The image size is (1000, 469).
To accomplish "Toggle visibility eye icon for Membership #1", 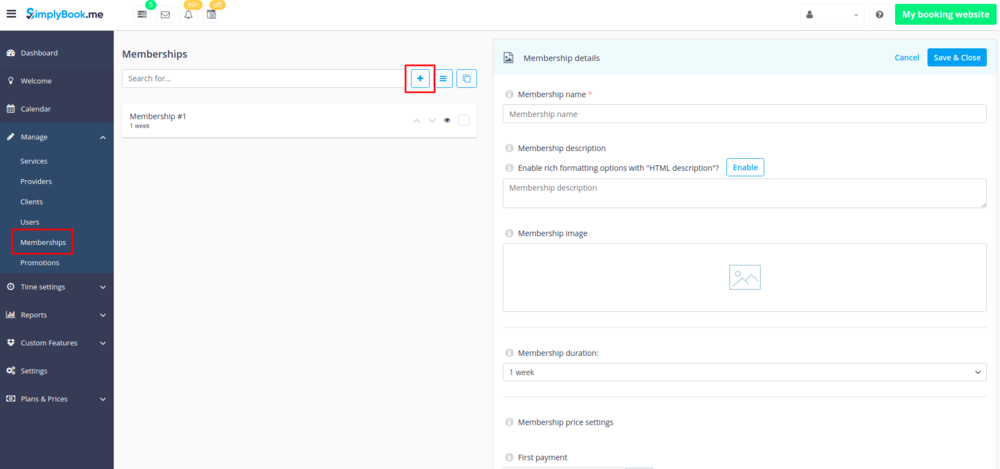I will (x=447, y=121).
